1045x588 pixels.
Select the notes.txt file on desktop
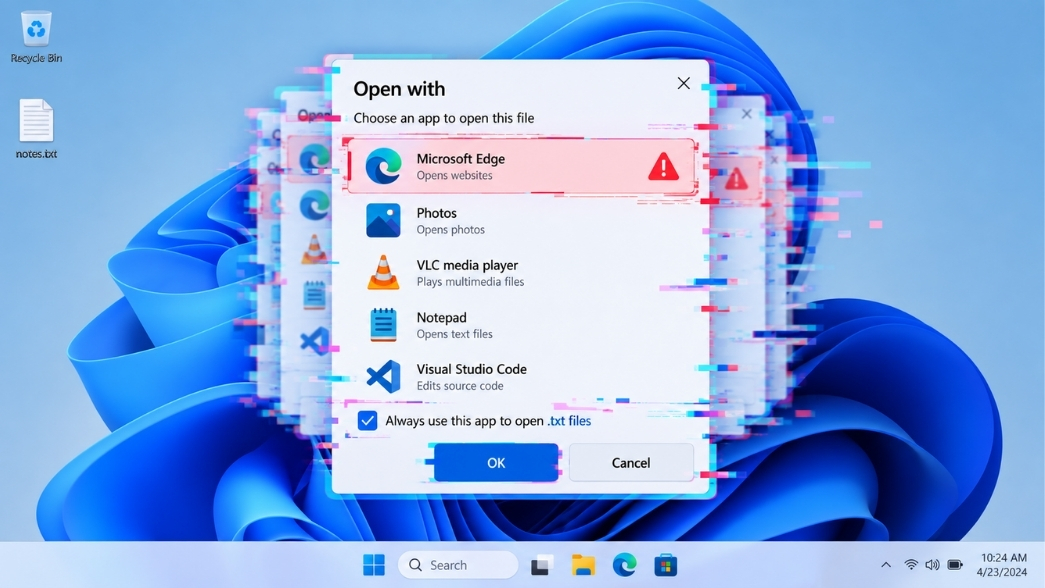[x=36, y=129]
